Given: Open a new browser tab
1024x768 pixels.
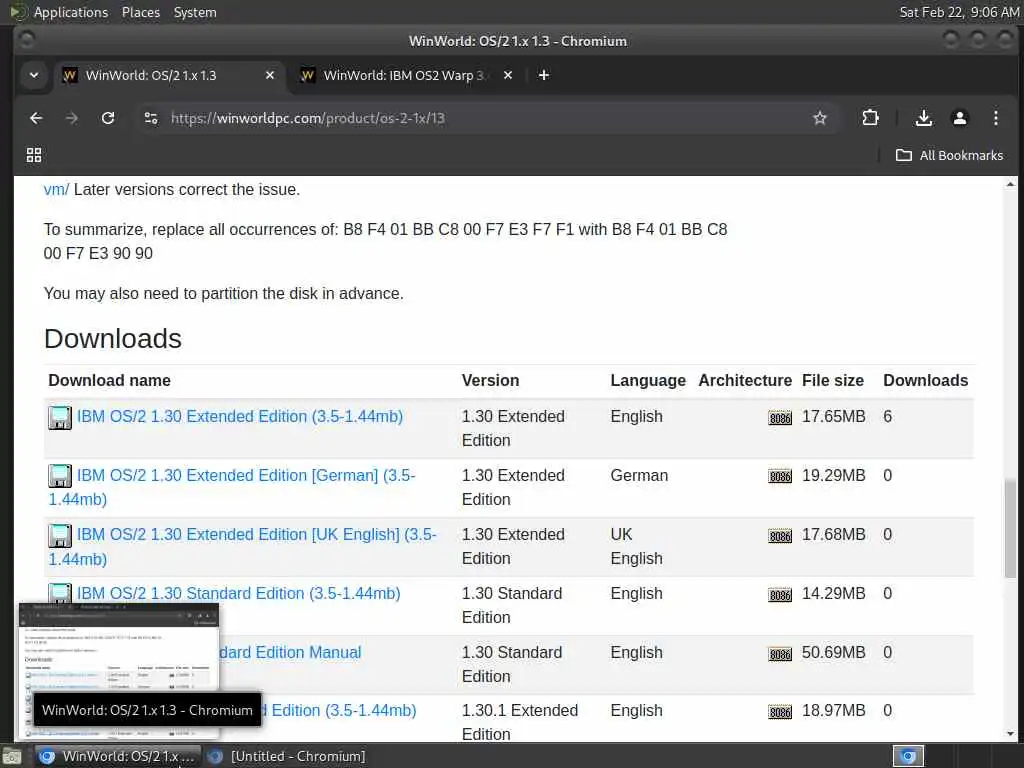Looking at the screenshot, I should coord(543,75).
